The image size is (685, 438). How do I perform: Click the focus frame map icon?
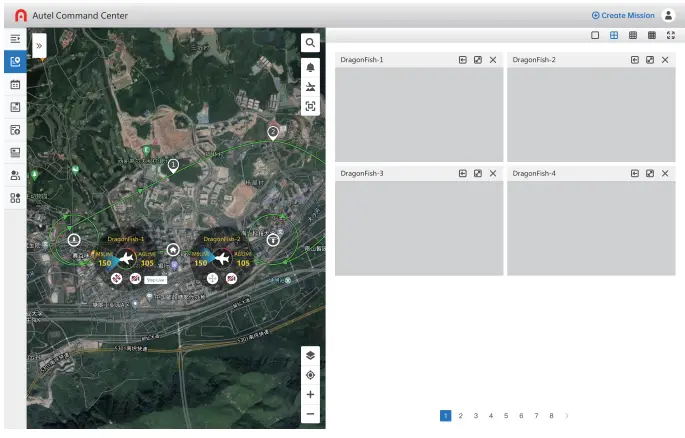[310, 106]
